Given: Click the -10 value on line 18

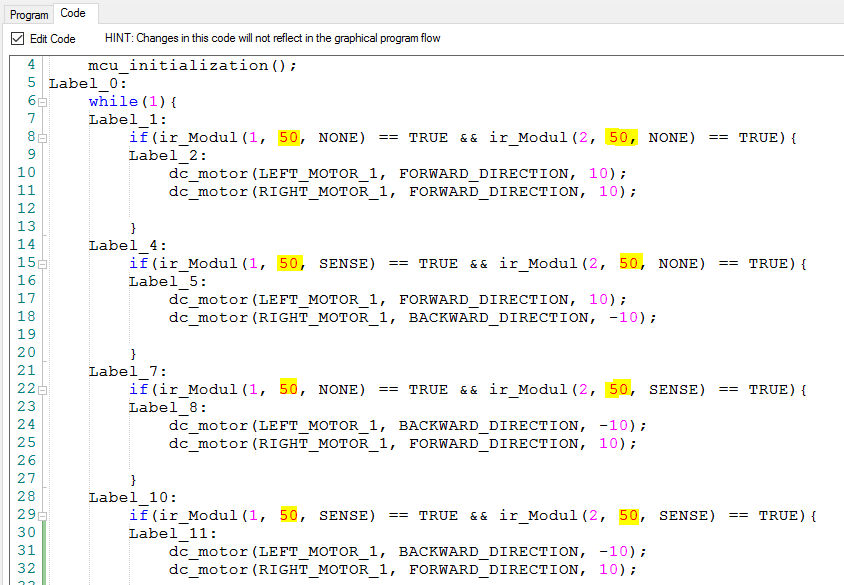Looking at the screenshot, I should pyautogui.click(x=623, y=318).
